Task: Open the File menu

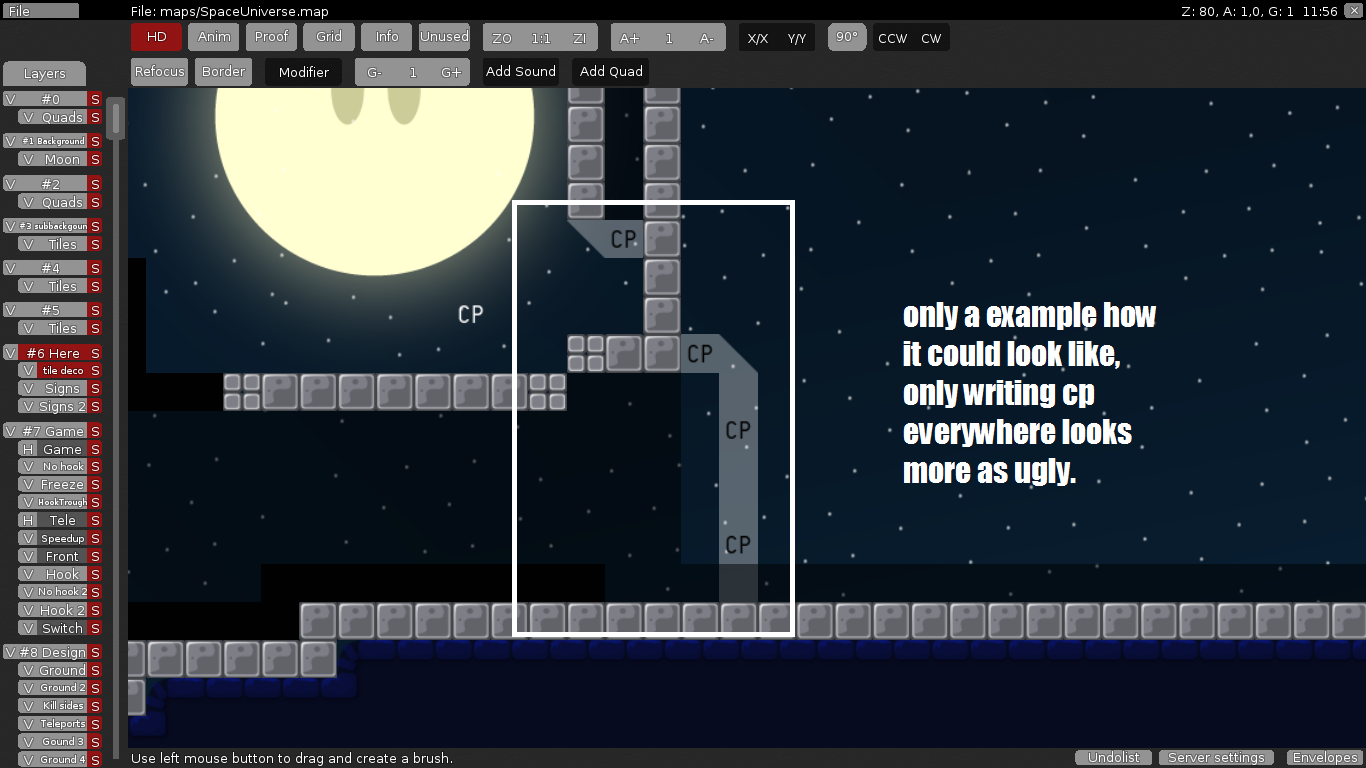Action: tap(40, 11)
